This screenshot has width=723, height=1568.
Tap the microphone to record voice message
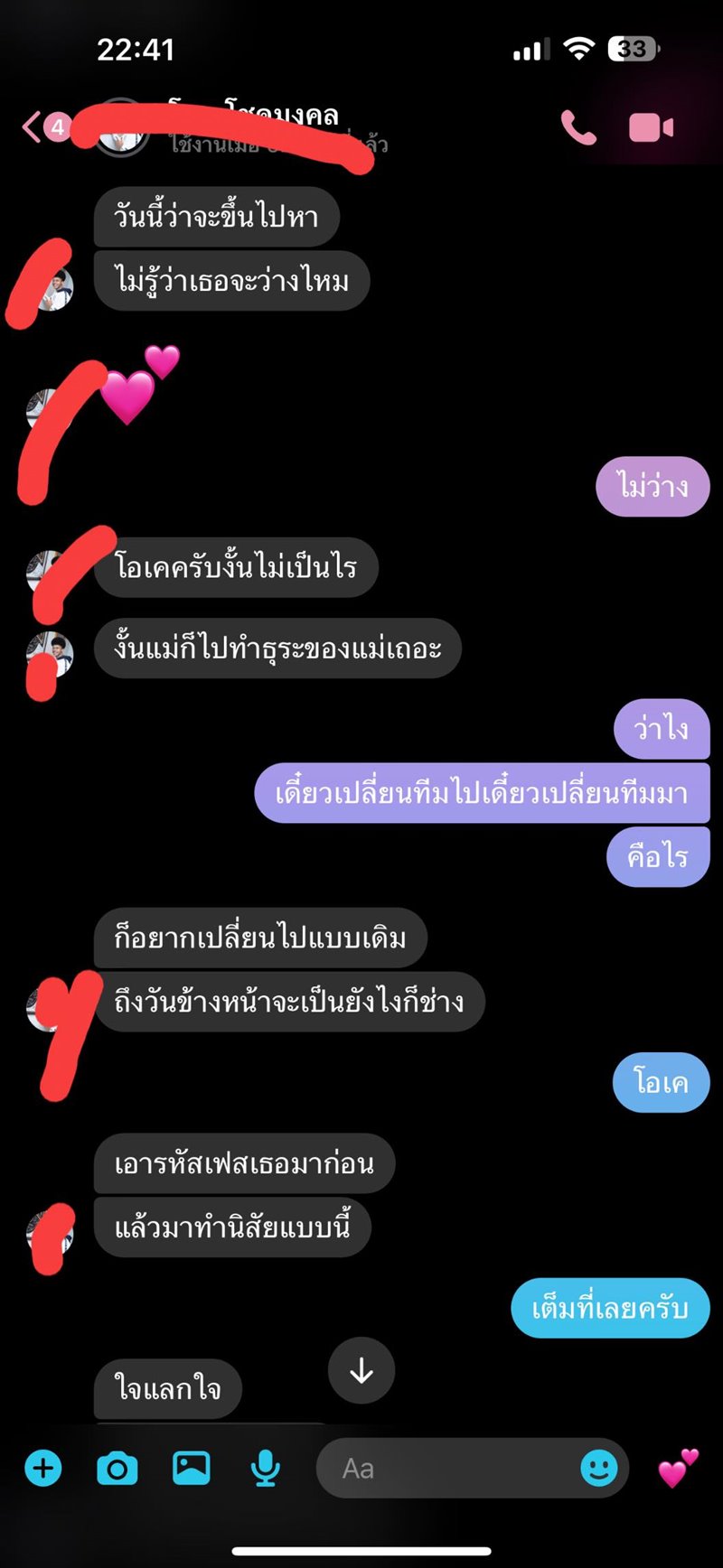[265, 1469]
